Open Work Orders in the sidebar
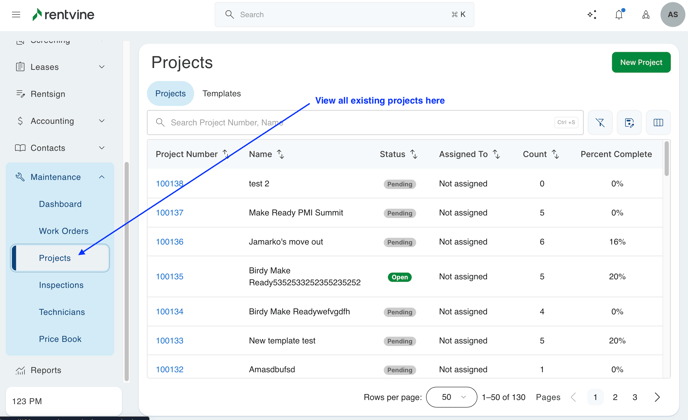The image size is (688, 420). tap(63, 231)
